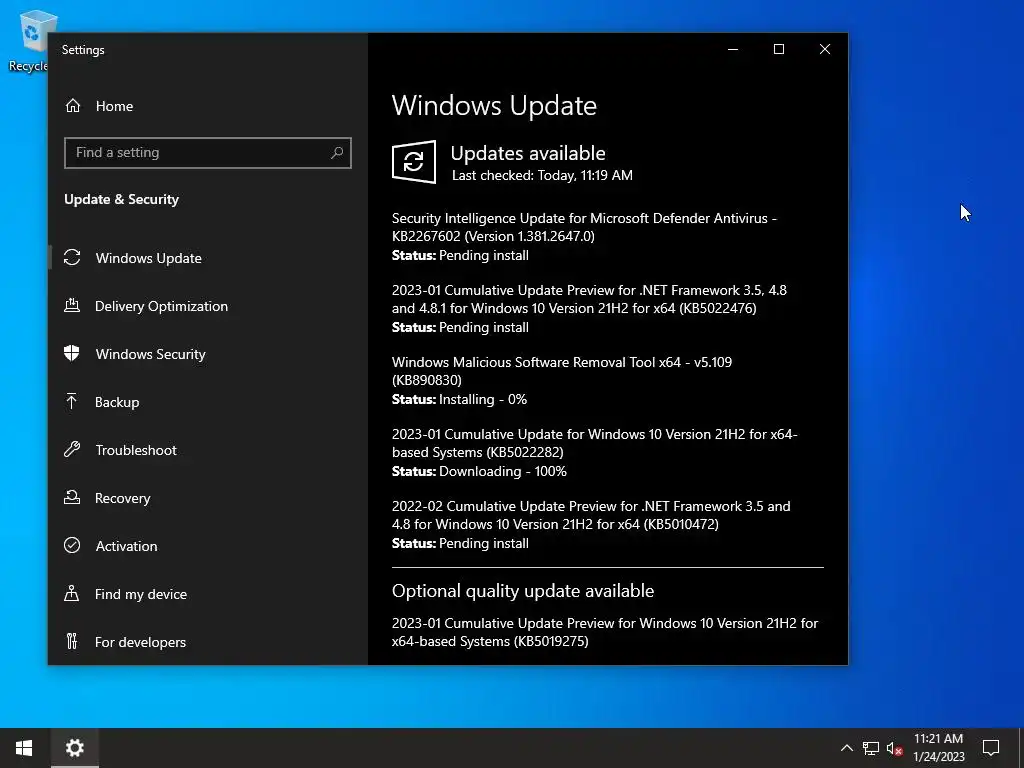
Task: Maximize the Settings window
Action: pos(778,49)
